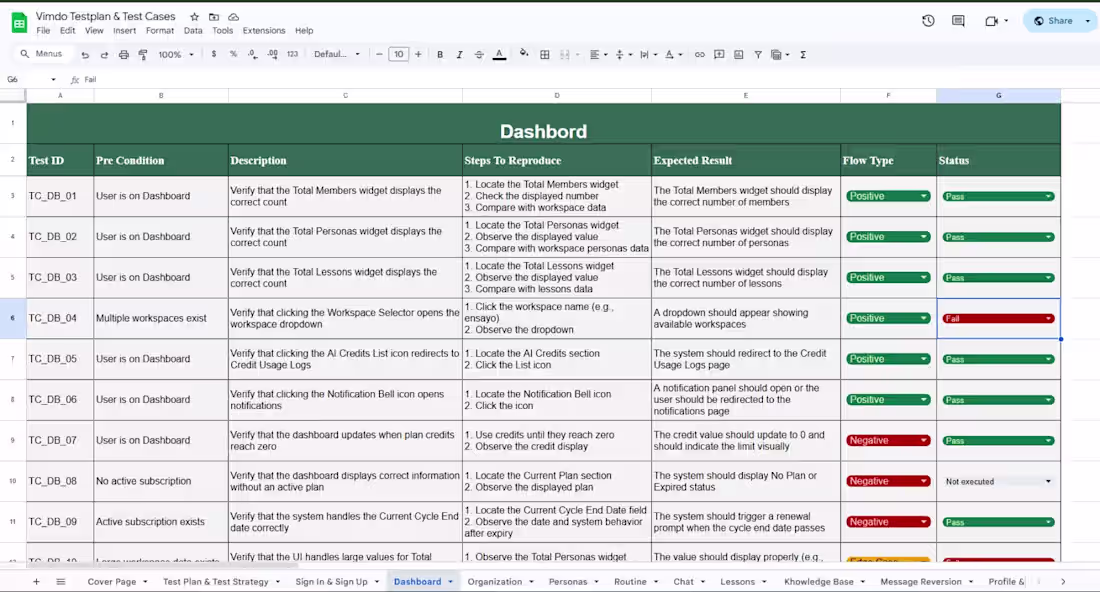The image size is (1100, 592).
Task: Click the Google Sheets home logo
Action: click(19, 23)
